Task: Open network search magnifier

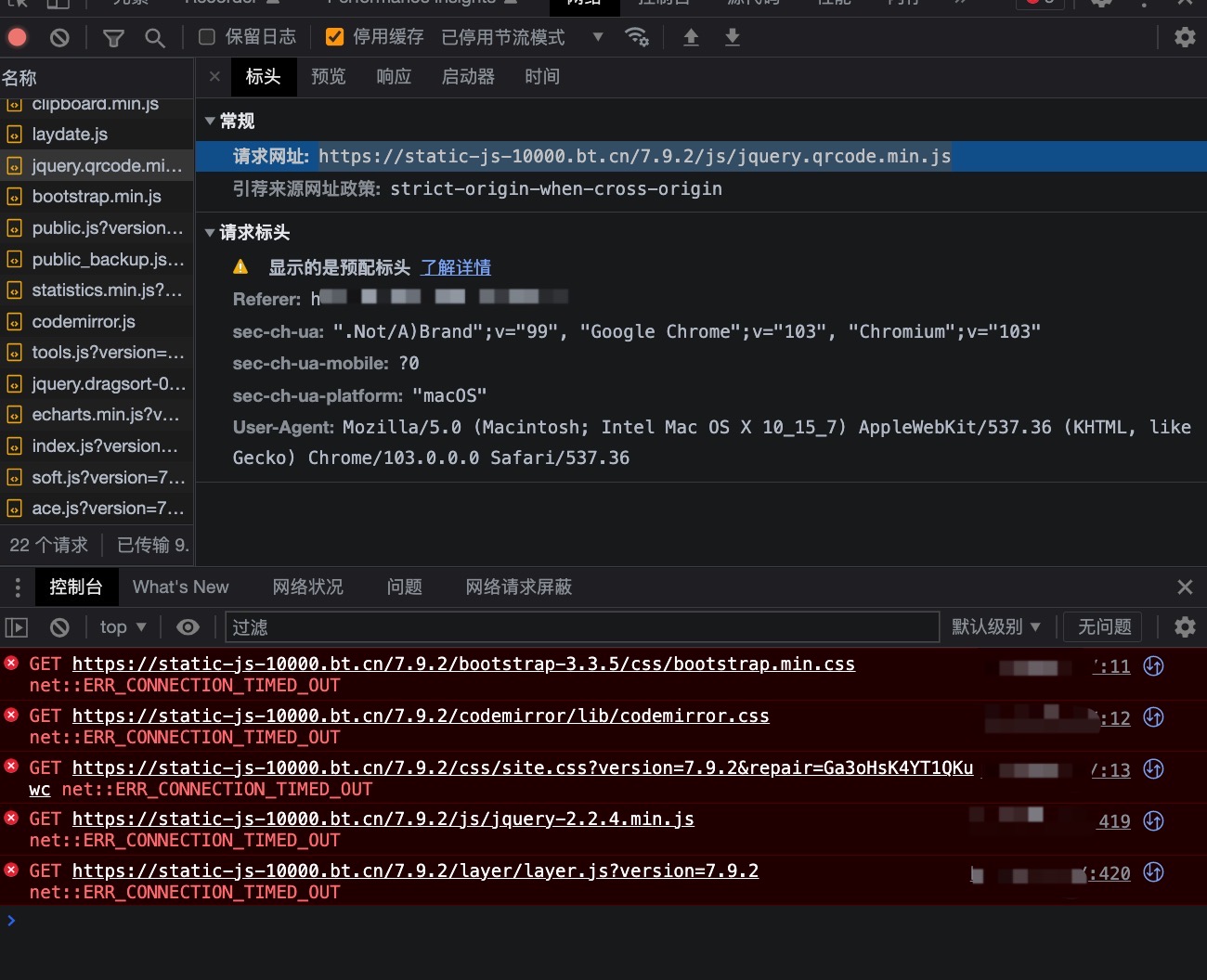Action: (155, 38)
